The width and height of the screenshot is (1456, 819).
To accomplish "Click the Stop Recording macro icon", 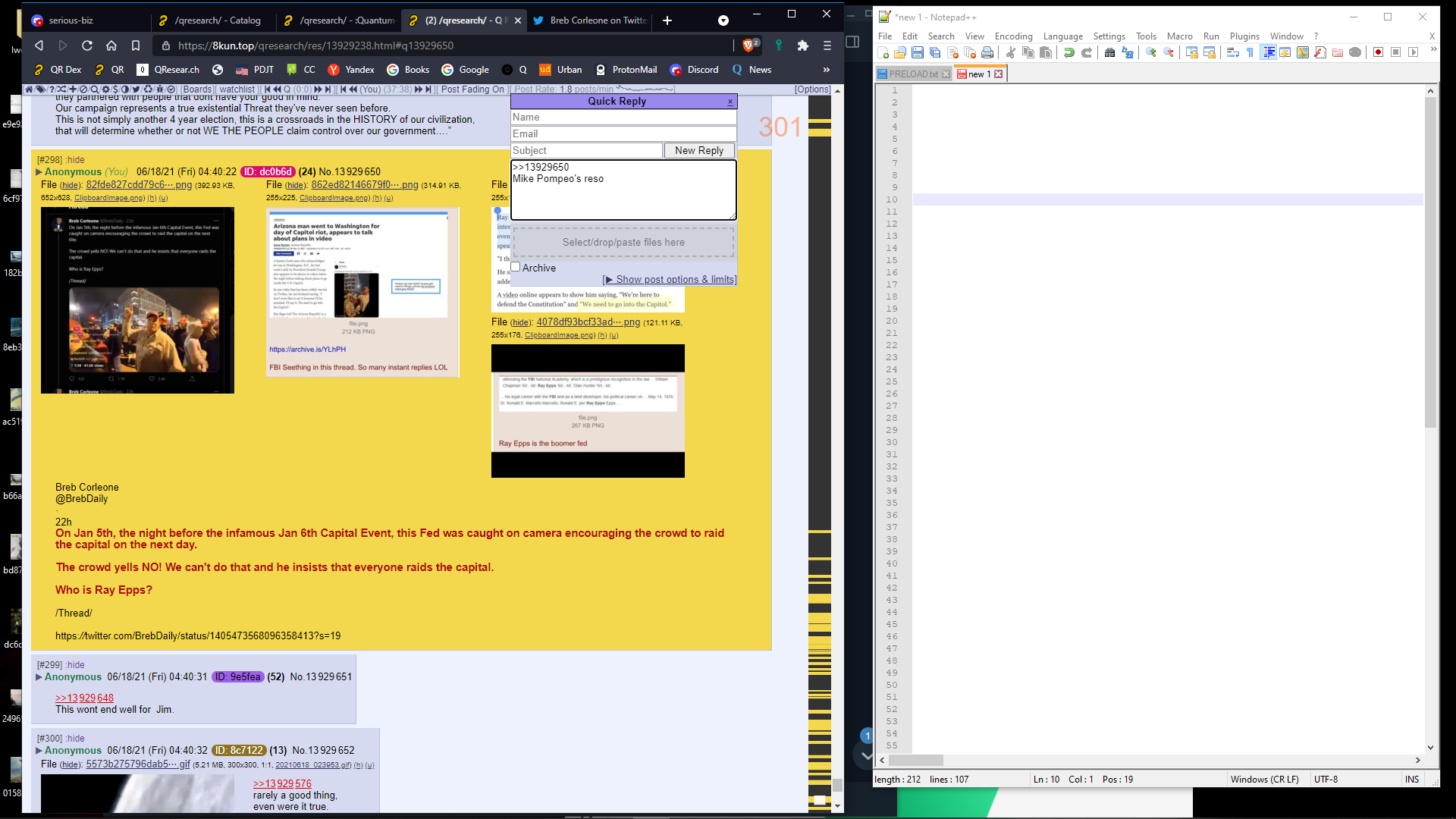I will click(x=1395, y=52).
